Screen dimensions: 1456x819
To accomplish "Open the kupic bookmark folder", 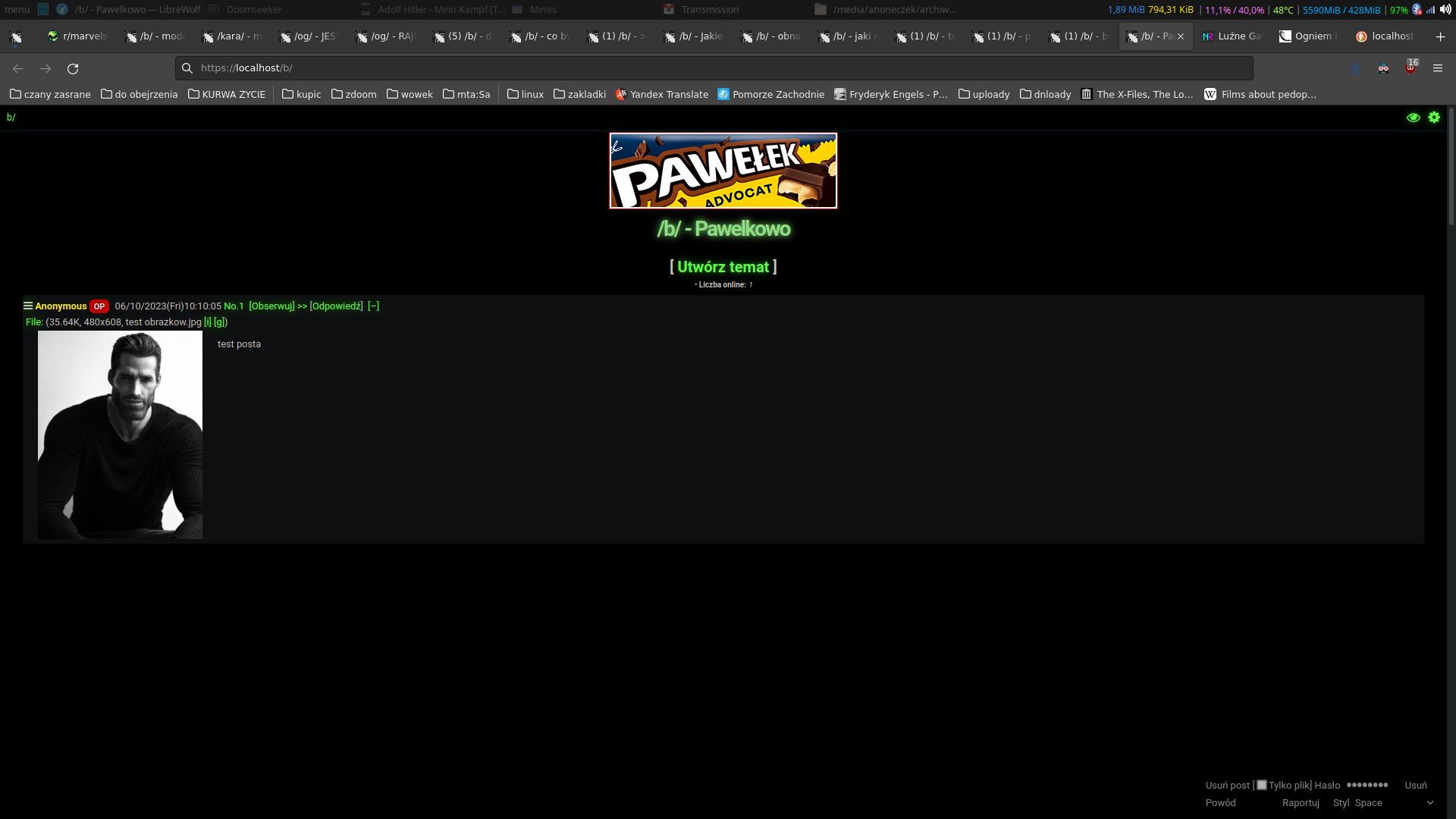I will pyautogui.click(x=302, y=94).
